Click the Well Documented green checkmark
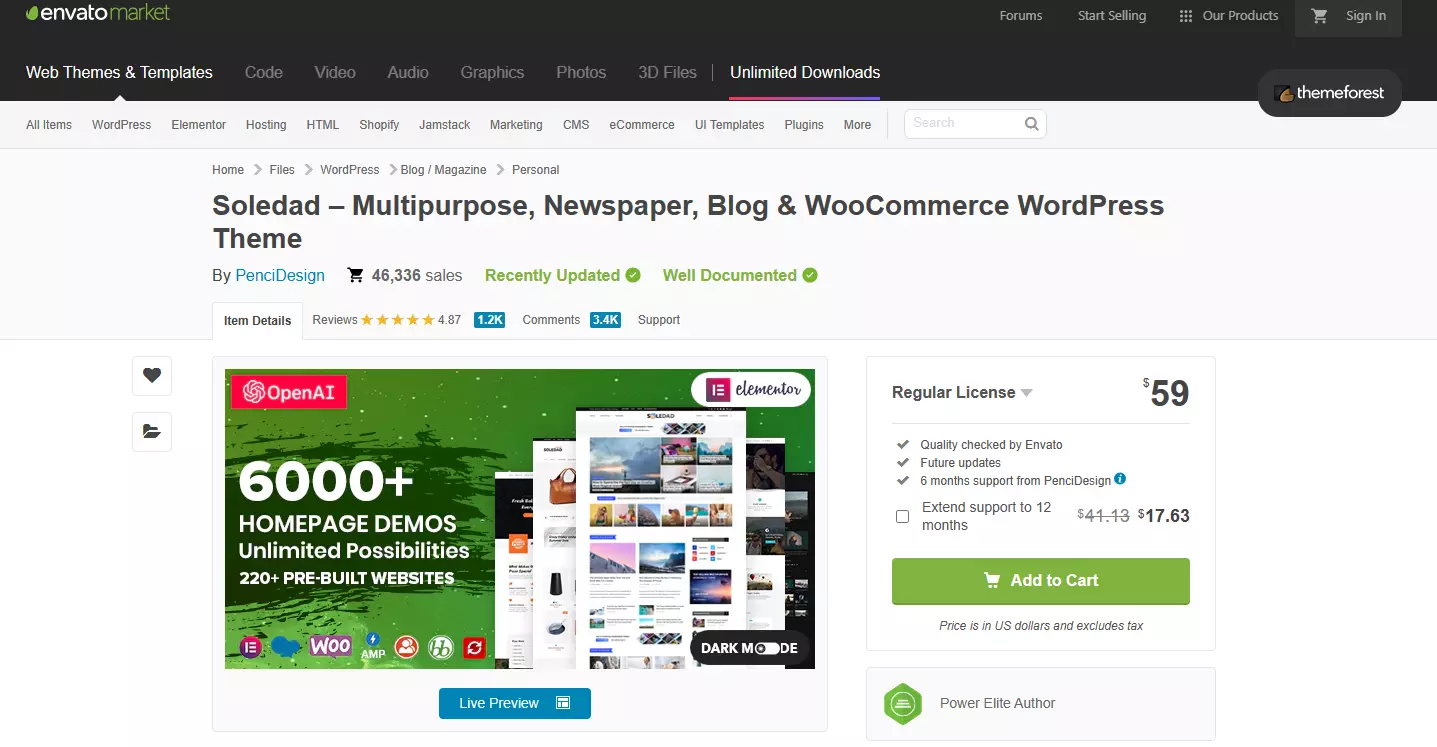 click(x=810, y=275)
